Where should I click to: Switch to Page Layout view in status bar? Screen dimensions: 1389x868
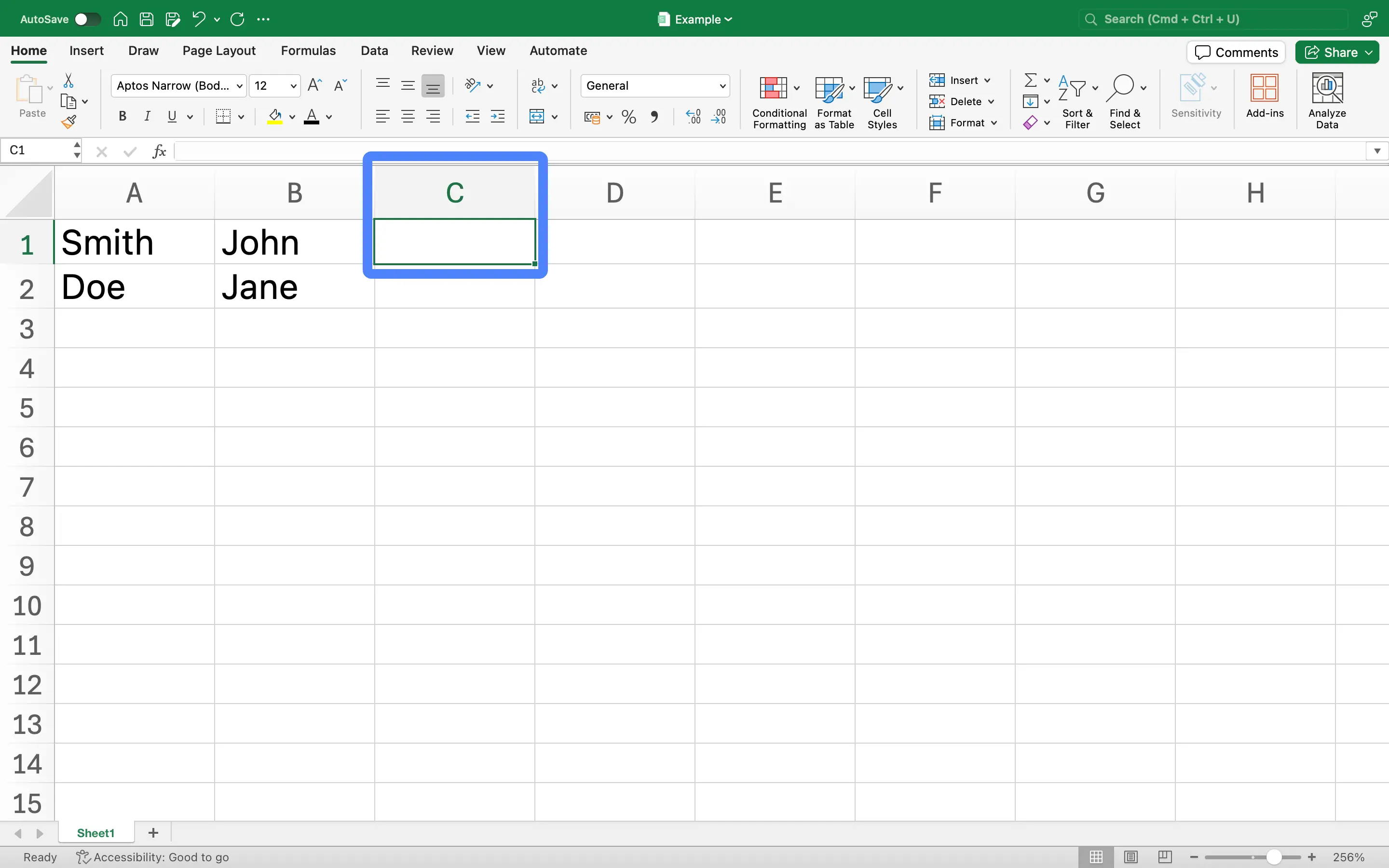[x=1130, y=856]
